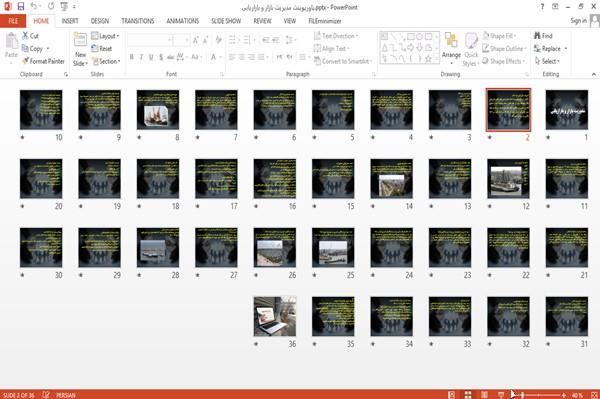Click Find in Editing group

pos(543,36)
